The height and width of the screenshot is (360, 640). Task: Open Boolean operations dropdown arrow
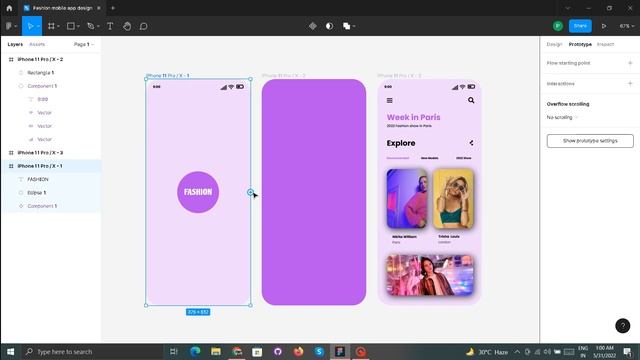click(354, 26)
